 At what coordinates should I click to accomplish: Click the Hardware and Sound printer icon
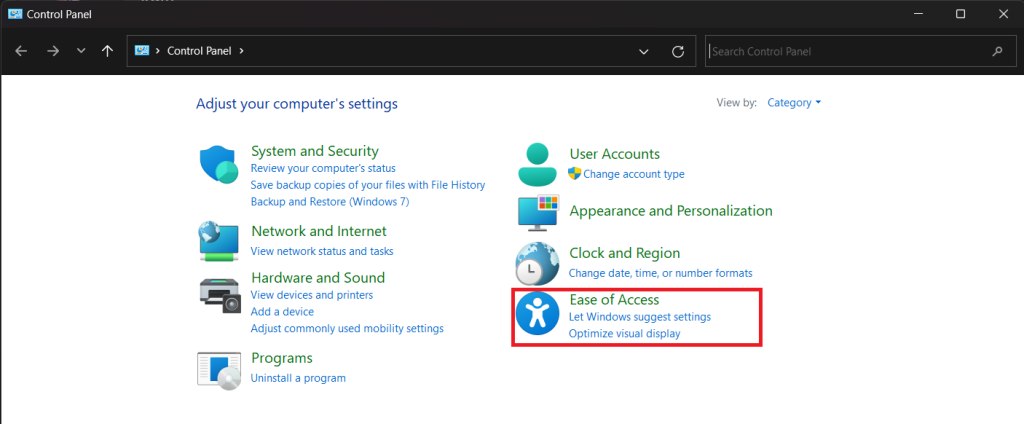click(219, 293)
